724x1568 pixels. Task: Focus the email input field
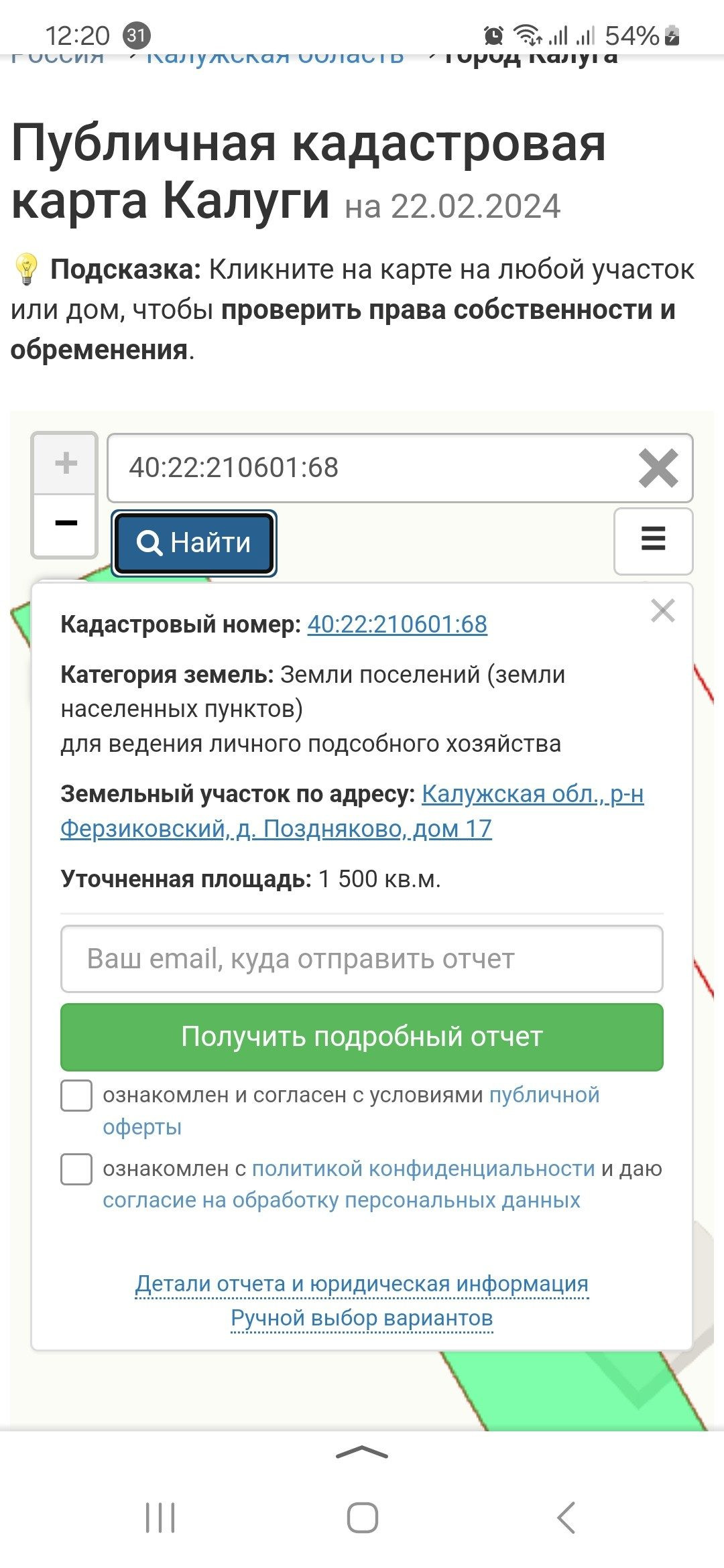(x=362, y=959)
